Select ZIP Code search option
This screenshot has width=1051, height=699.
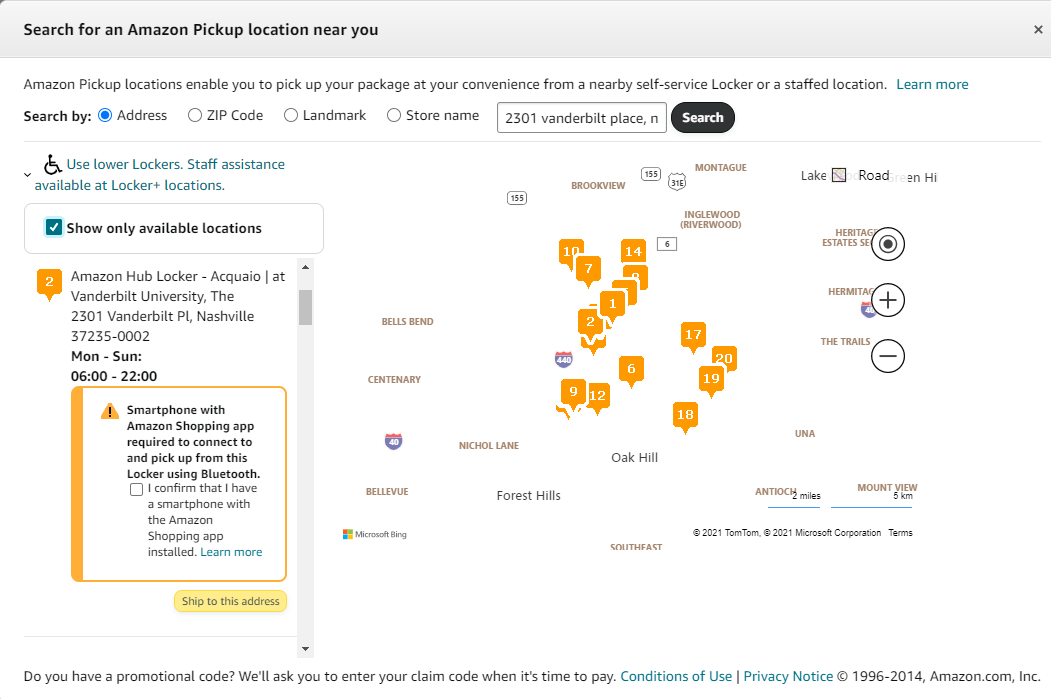(x=195, y=115)
